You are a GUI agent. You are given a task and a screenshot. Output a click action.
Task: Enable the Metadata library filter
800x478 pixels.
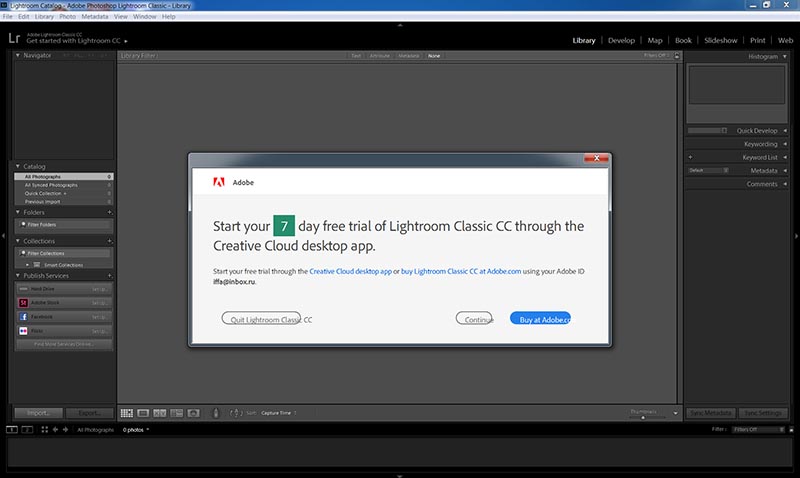pos(409,56)
